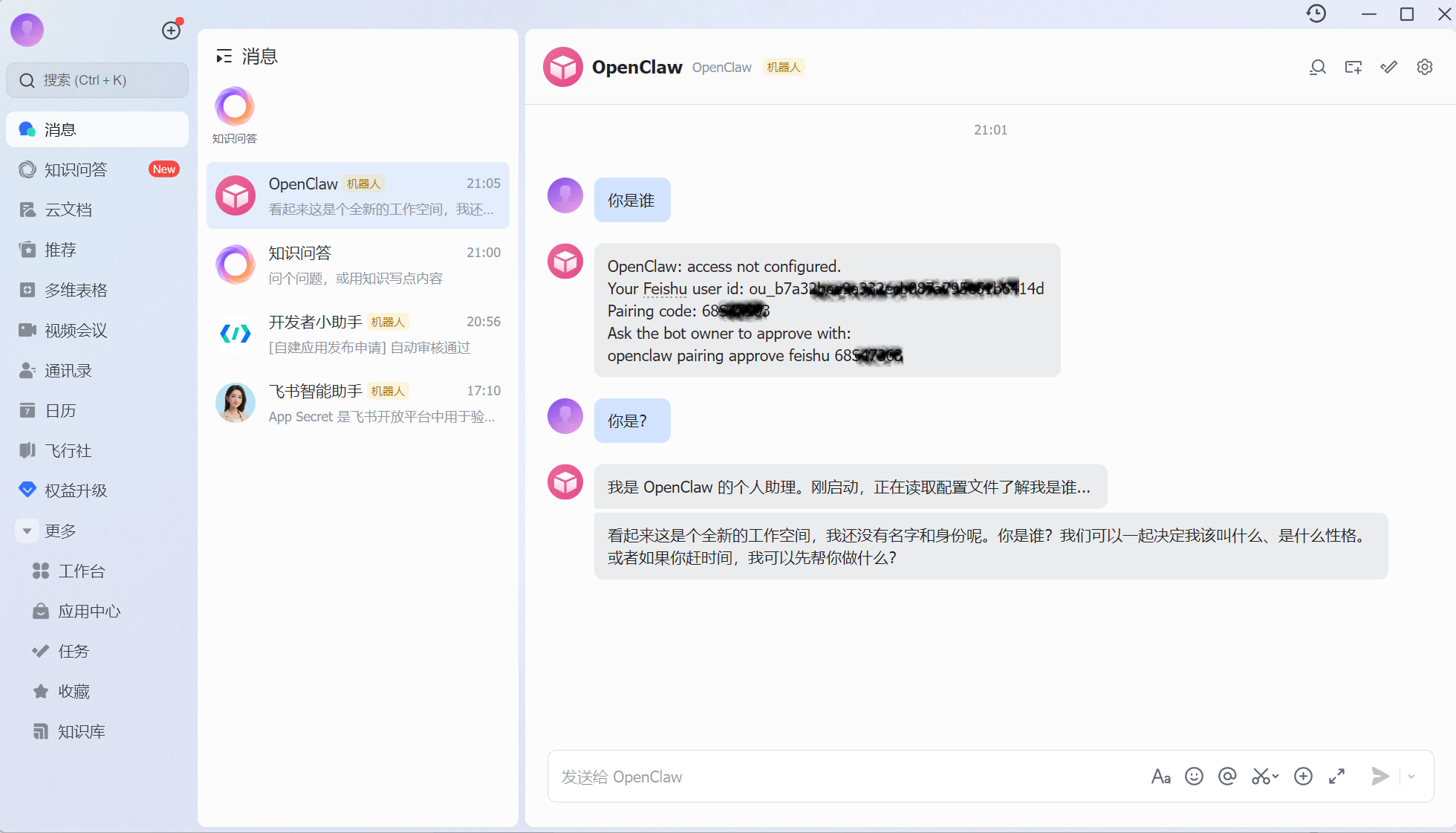Image resolution: width=1456 pixels, height=833 pixels.
Task: Open the send options dropdown arrow
Action: coord(1412,776)
